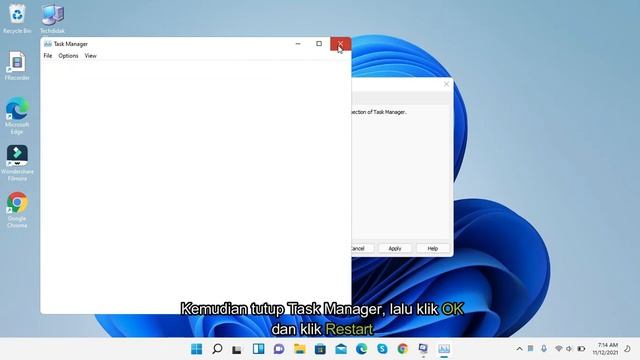This screenshot has width=640, height=360.
Task: Click the partly hidden Cancel button in dialog
Action: (x=362, y=248)
